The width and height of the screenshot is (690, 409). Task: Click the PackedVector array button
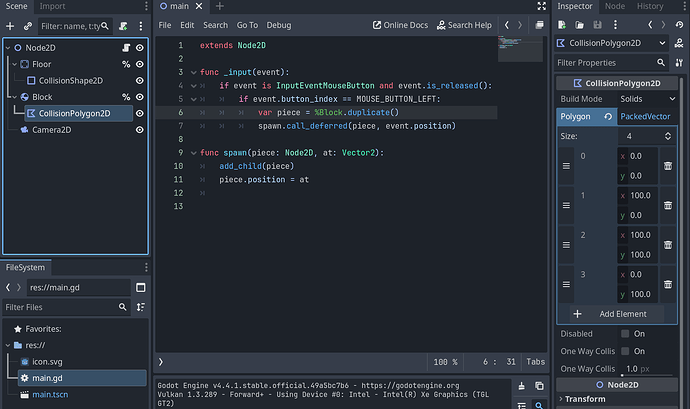647,117
